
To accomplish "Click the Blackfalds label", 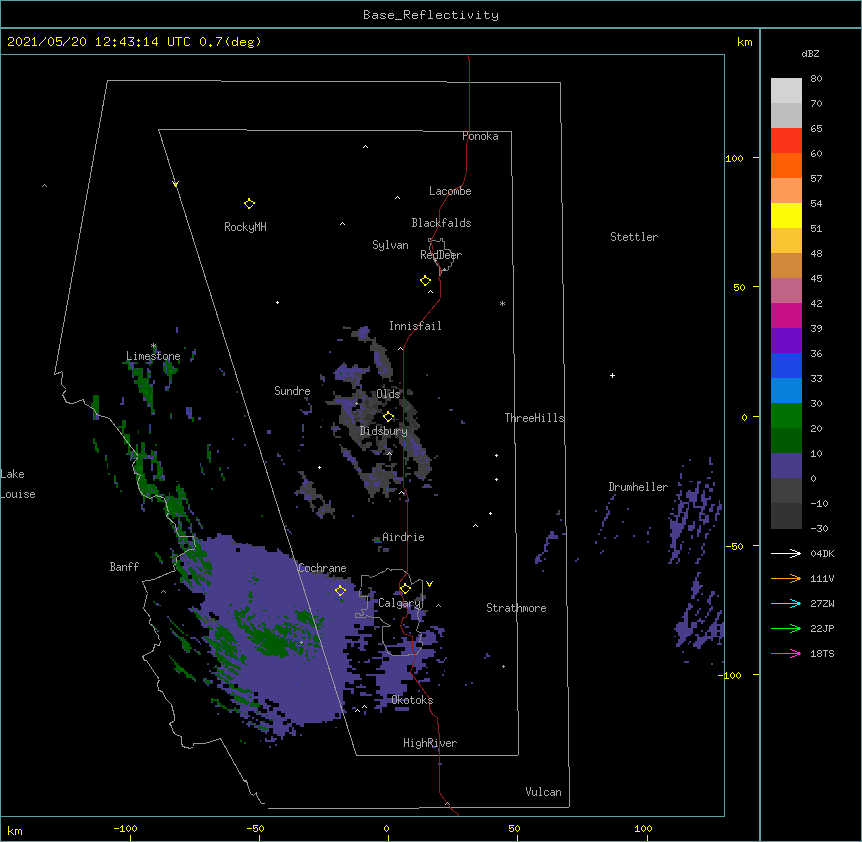I will (x=441, y=223).
